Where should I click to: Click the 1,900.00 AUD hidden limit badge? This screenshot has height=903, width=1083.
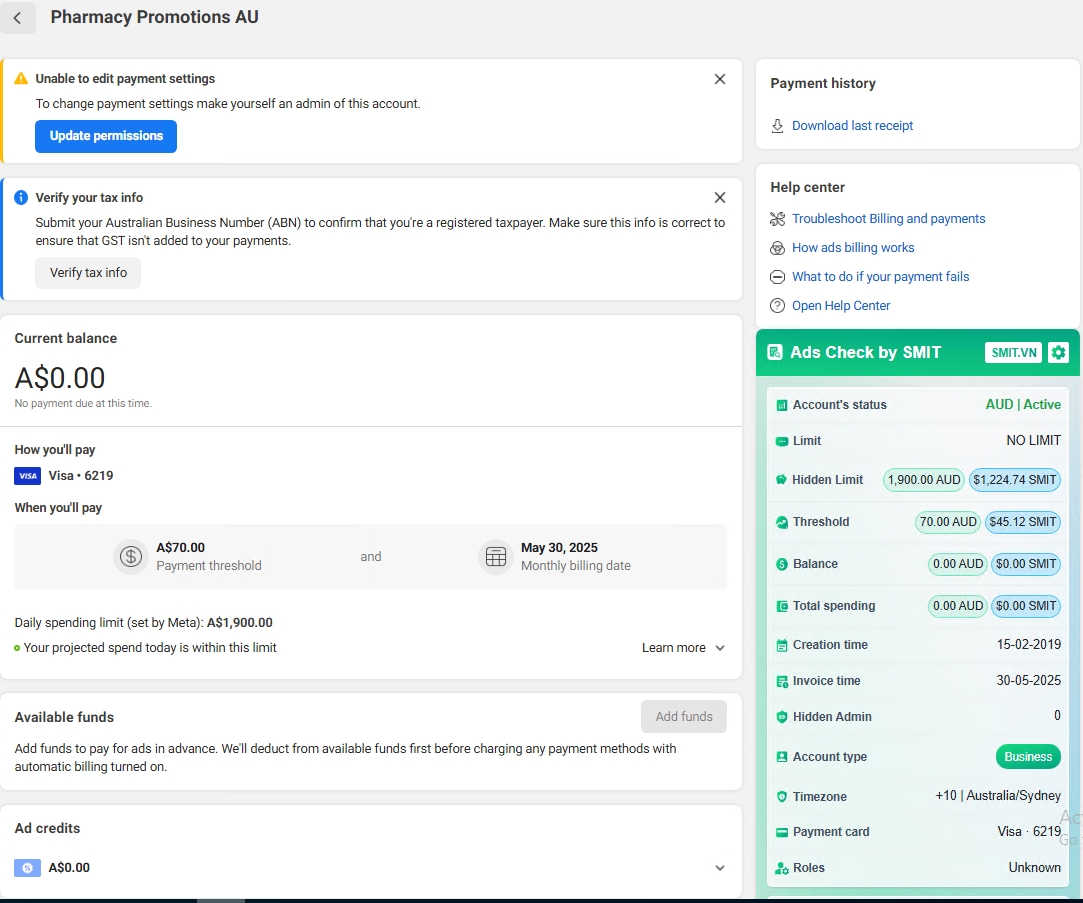point(923,480)
